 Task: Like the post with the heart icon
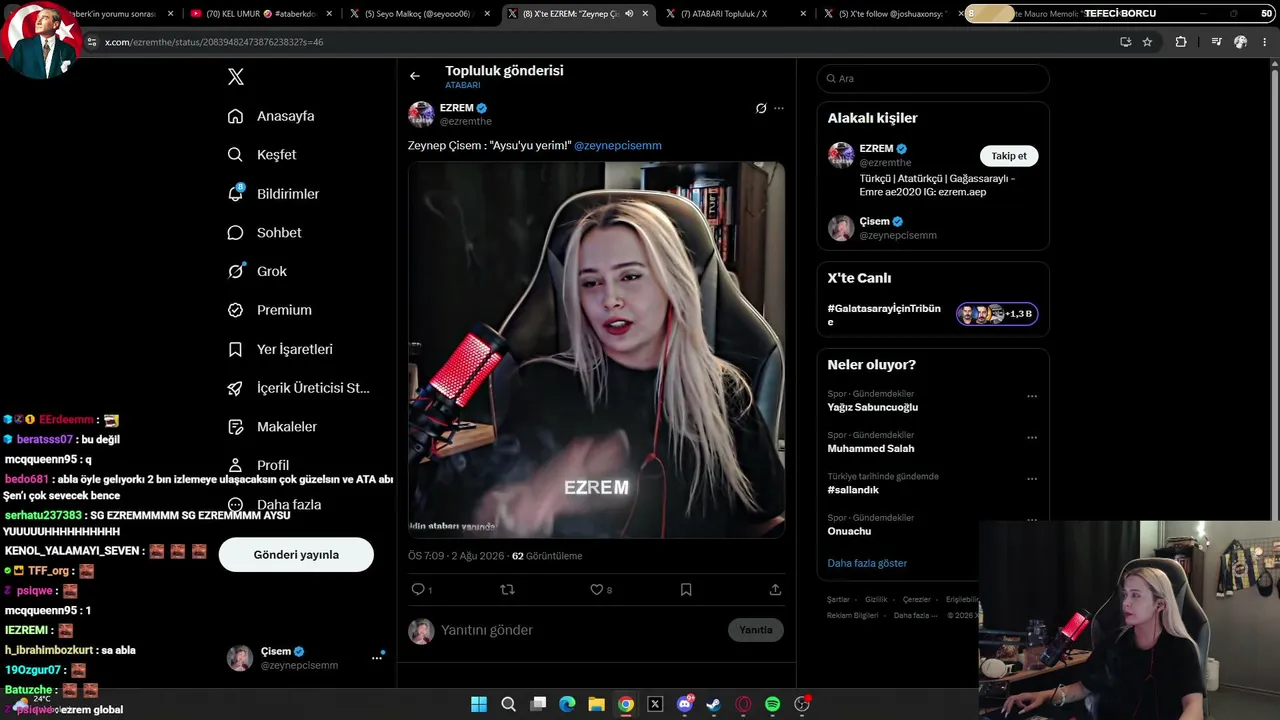[597, 590]
